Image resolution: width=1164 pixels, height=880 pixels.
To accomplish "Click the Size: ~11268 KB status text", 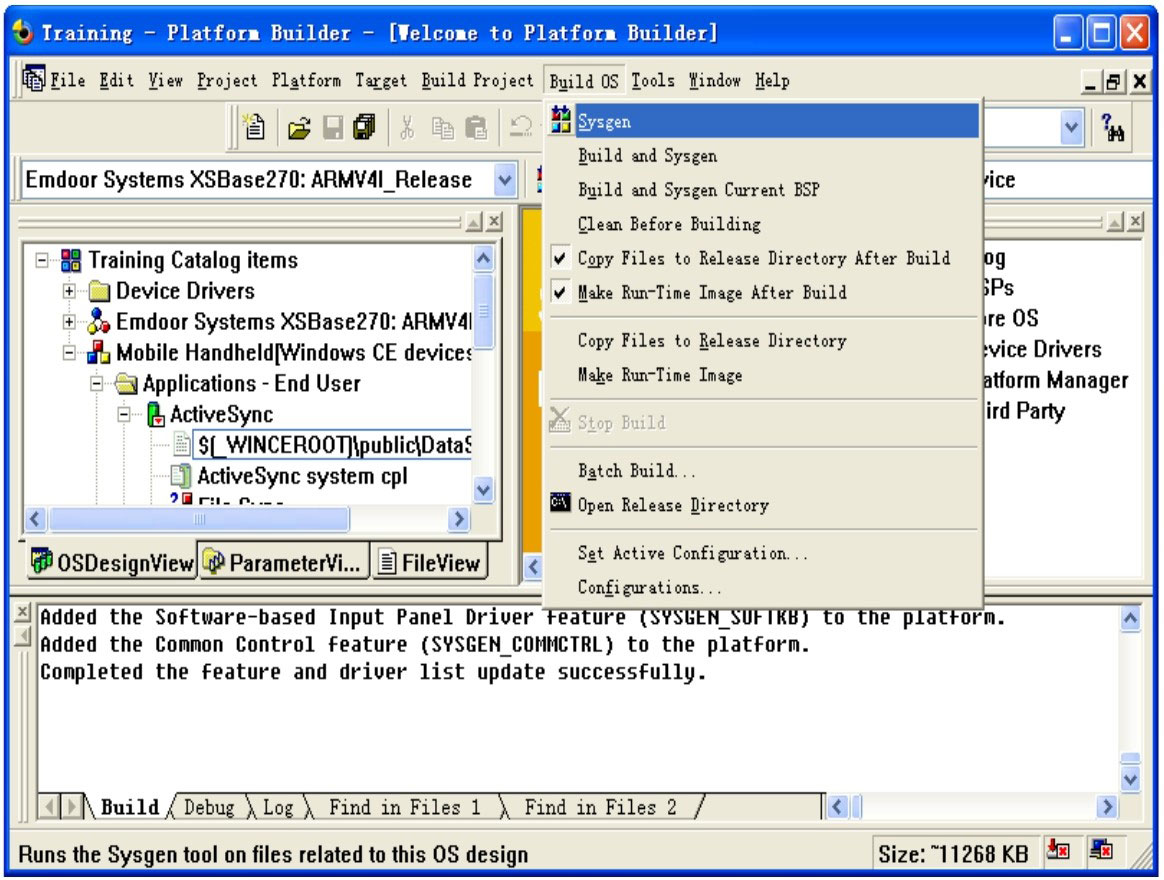I will point(952,853).
